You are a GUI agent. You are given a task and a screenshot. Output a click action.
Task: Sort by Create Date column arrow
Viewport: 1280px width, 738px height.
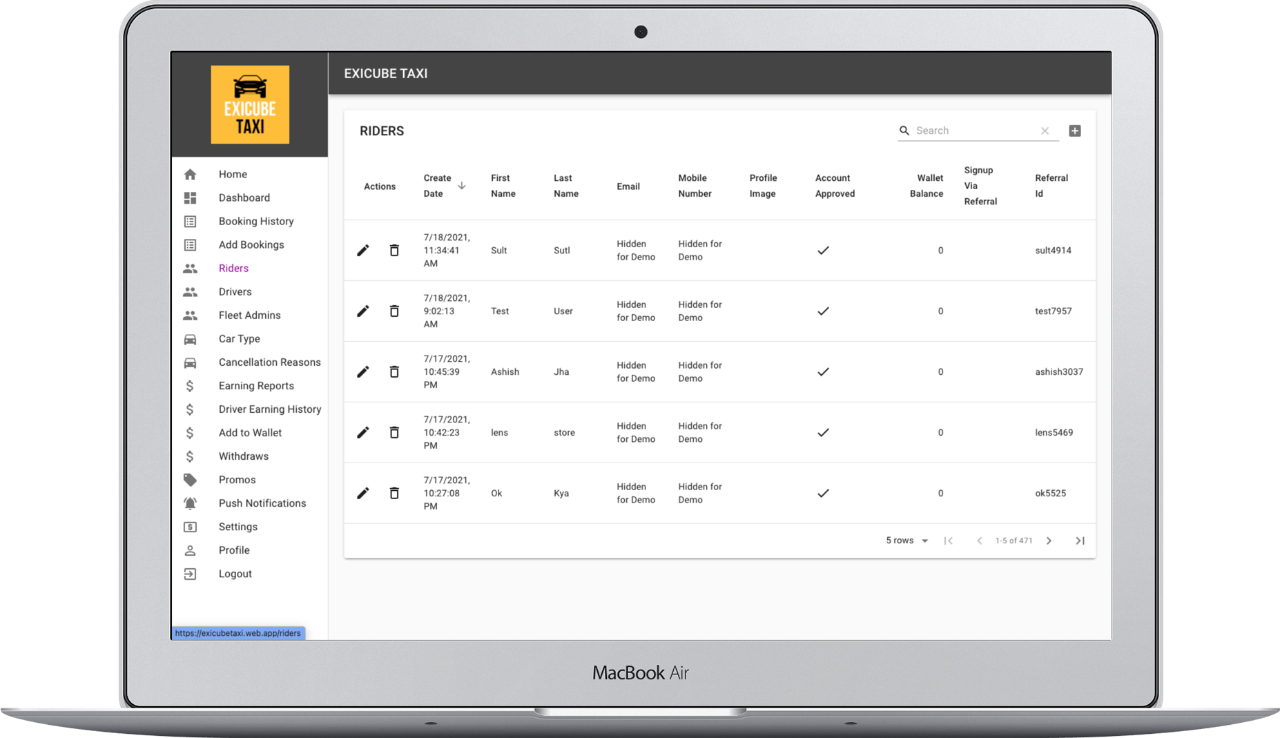pos(461,185)
